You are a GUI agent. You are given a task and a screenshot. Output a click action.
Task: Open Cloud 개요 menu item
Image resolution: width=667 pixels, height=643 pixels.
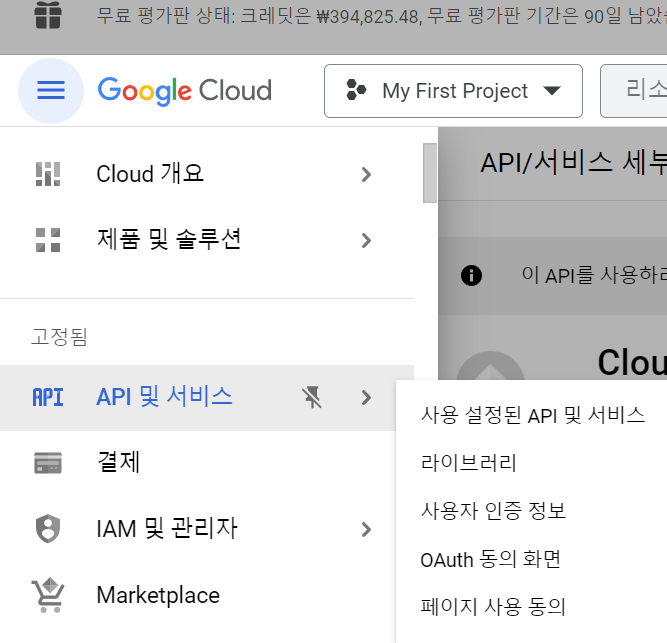pyautogui.click(x=207, y=174)
